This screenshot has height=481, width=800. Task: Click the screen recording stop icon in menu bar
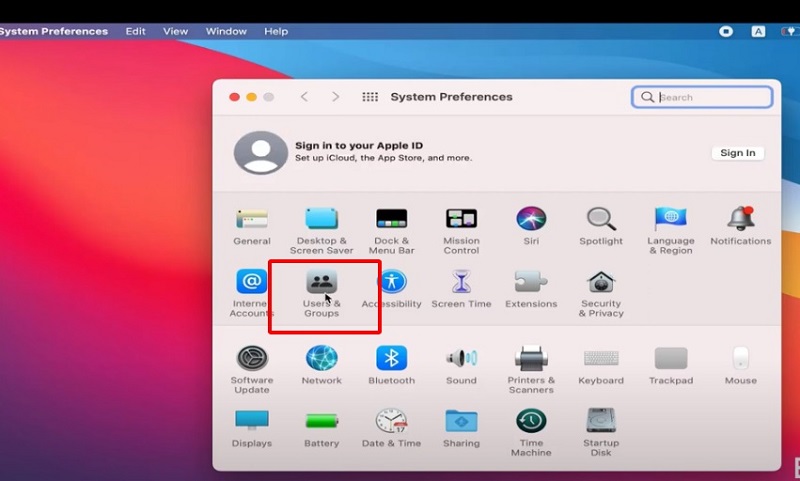pyautogui.click(x=726, y=32)
